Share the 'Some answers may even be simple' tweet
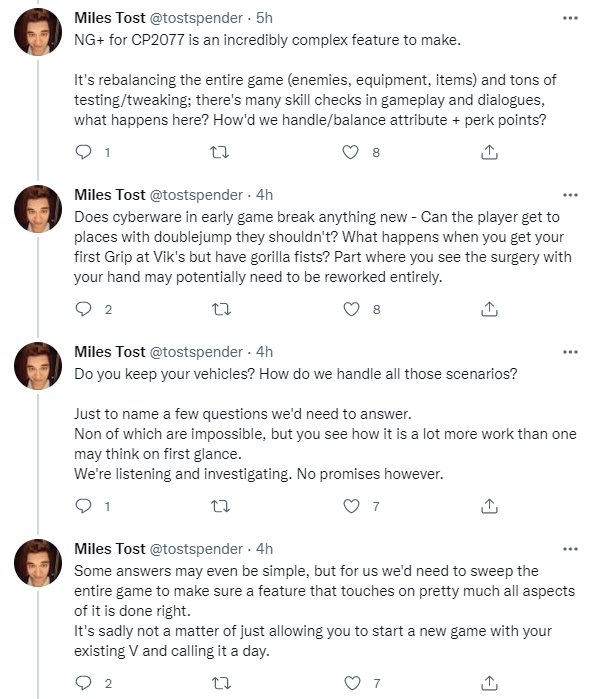 coord(489,683)
